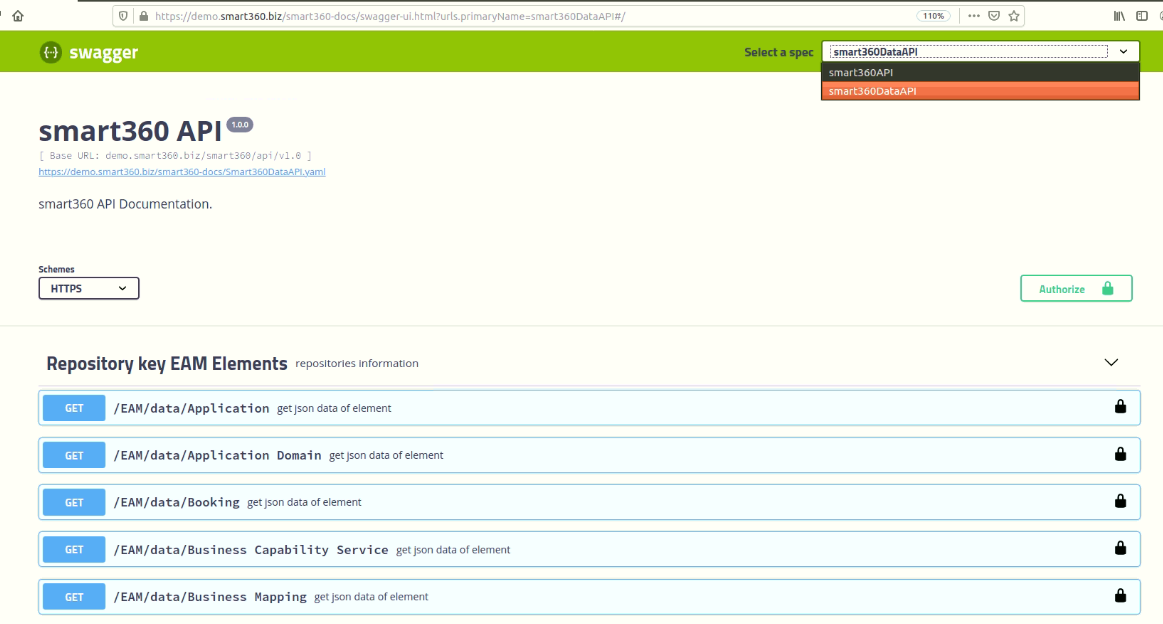Image resolution: width=1163 pixels, height=624 pixels.
Task: Expand GET /EAM/data/Business Mapping endpoint
Action: tap(589, 597)
